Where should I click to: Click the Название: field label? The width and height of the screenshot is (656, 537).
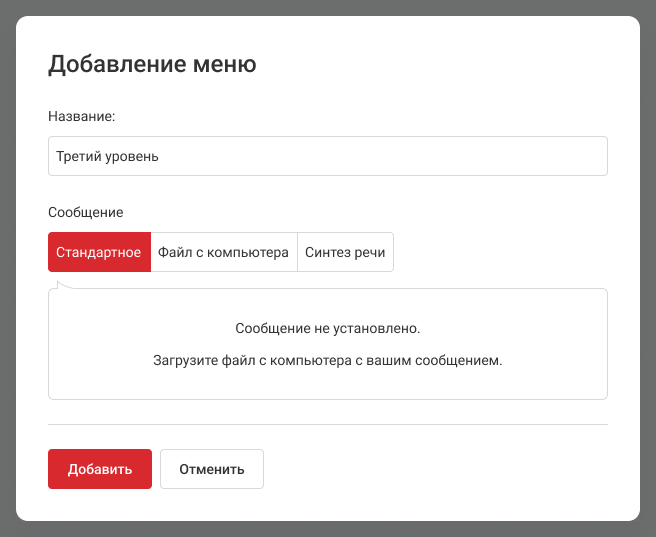pyautogui.click(x=82, y=117)
